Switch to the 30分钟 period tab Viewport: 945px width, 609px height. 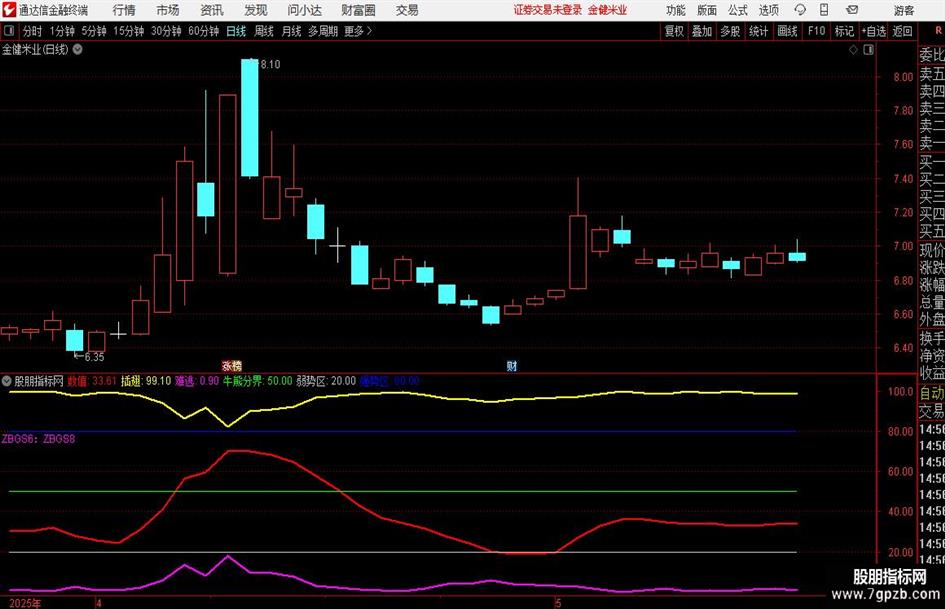pyautogui.click(x=166, y=31)
